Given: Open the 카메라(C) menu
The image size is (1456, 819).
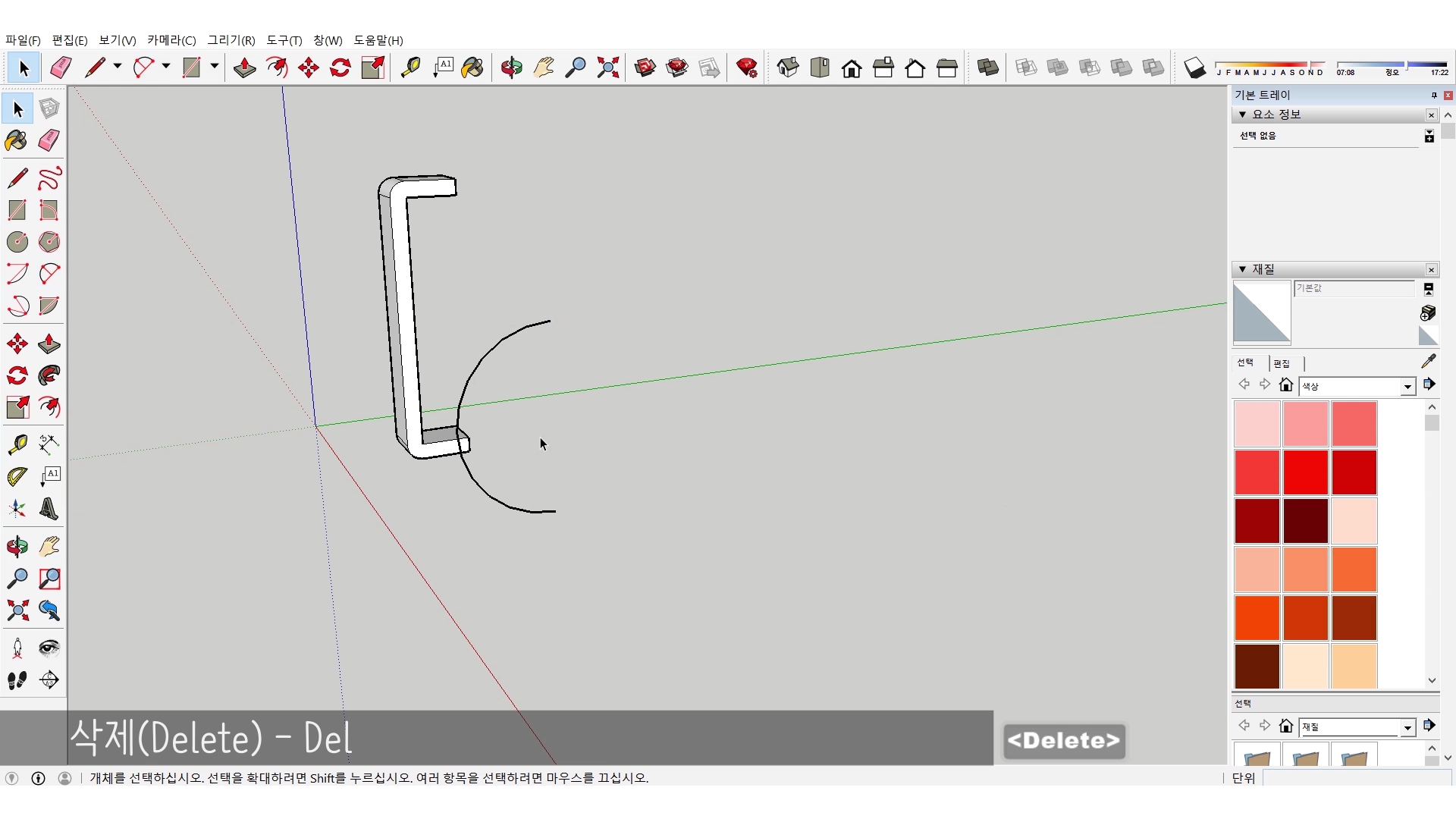Looking at the screenshot, I should tap(171, 40).
